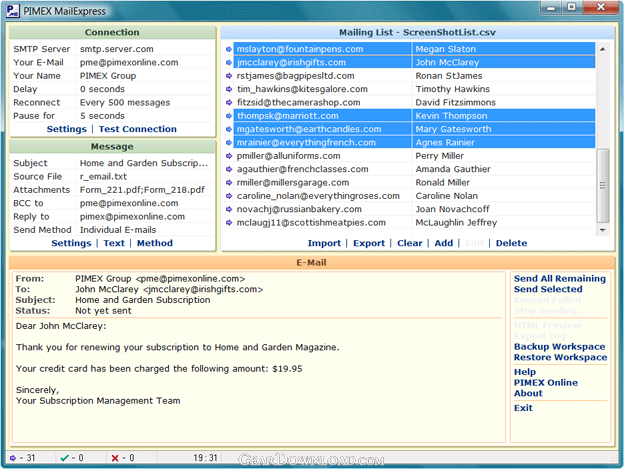This screenshot has width=624, height=469.
Task: Click the Source File value r_email.txt
Action: (x=103, y=176)
